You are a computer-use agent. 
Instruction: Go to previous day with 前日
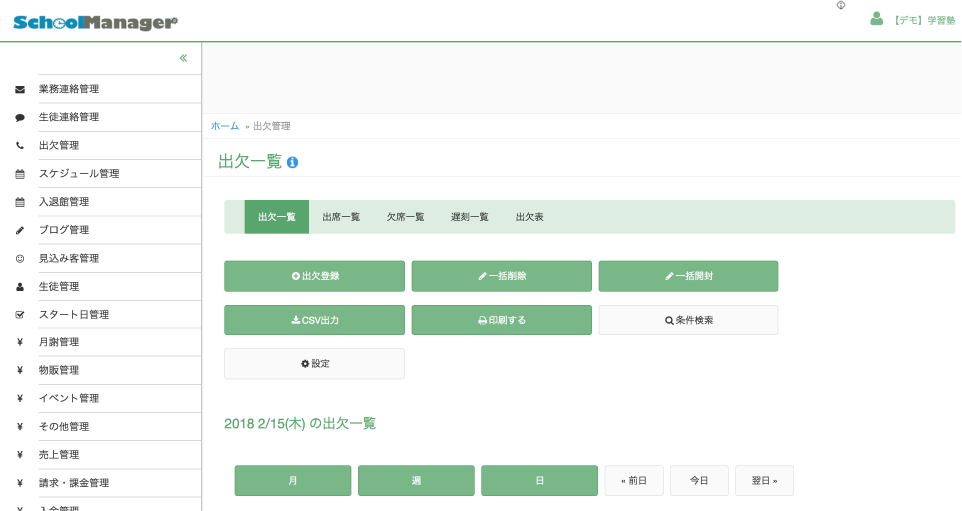pos(634,480)
